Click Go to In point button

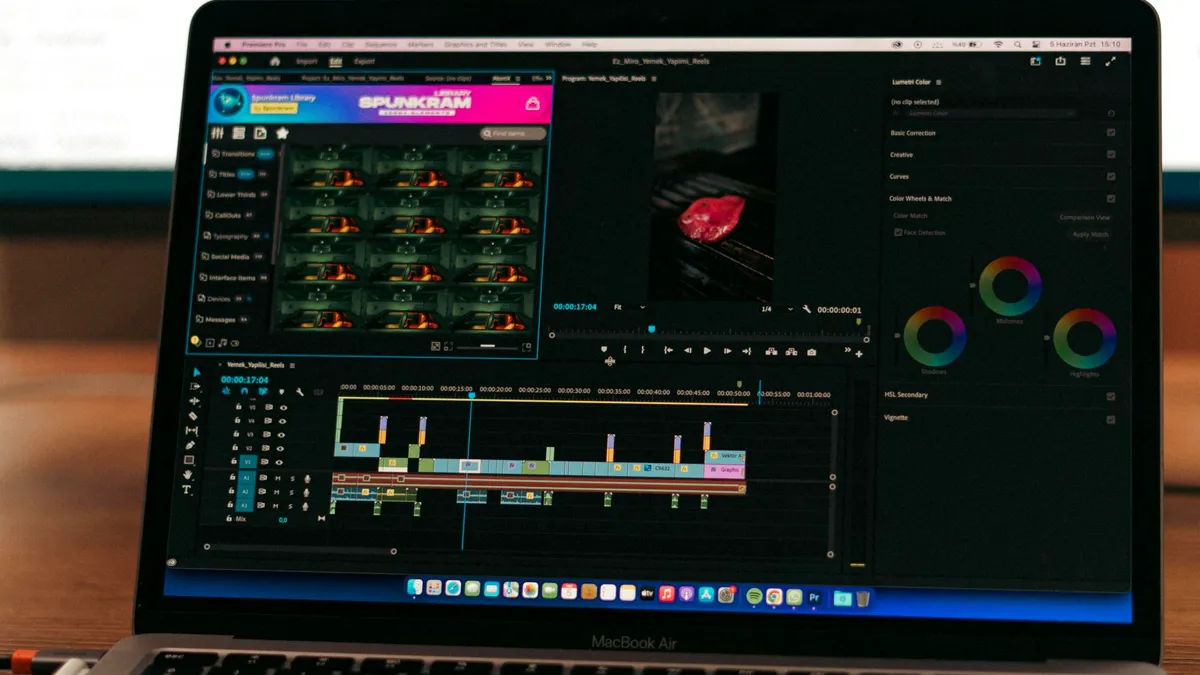click(x=668, y=351)
